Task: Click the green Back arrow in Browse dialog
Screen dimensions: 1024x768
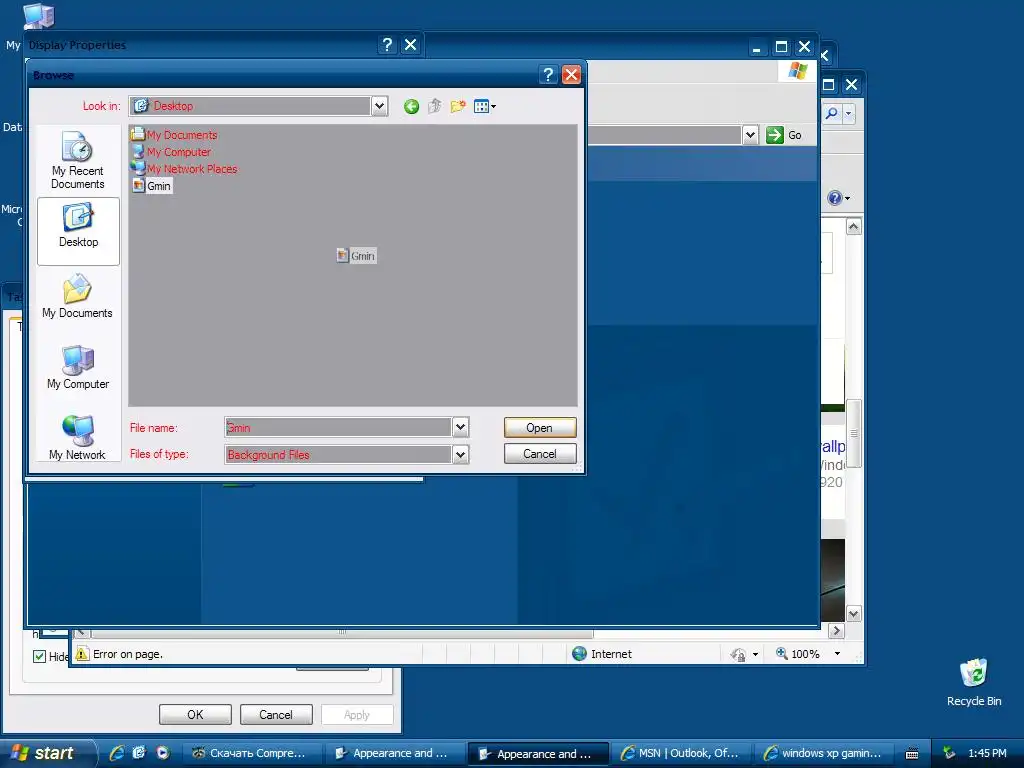Action: coord(411,106)
